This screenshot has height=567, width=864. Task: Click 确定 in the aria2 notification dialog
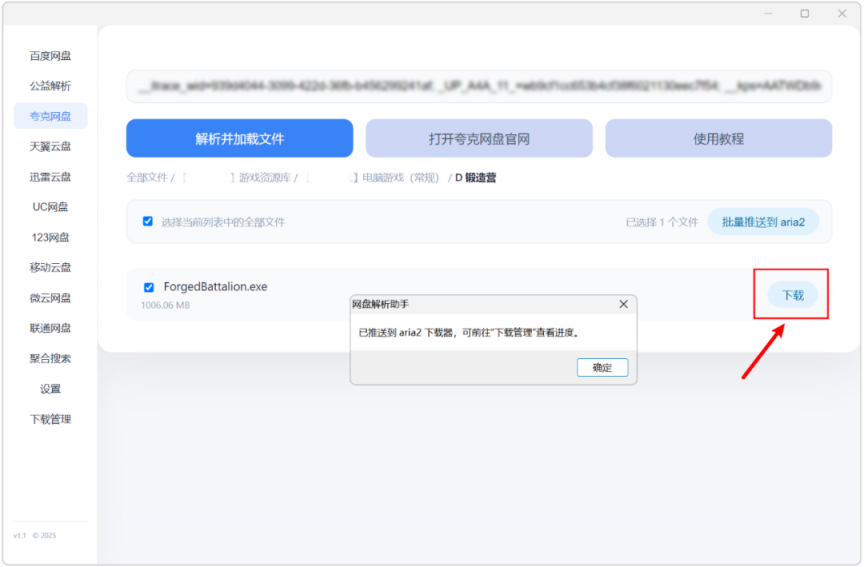click(x=602, y=368)
